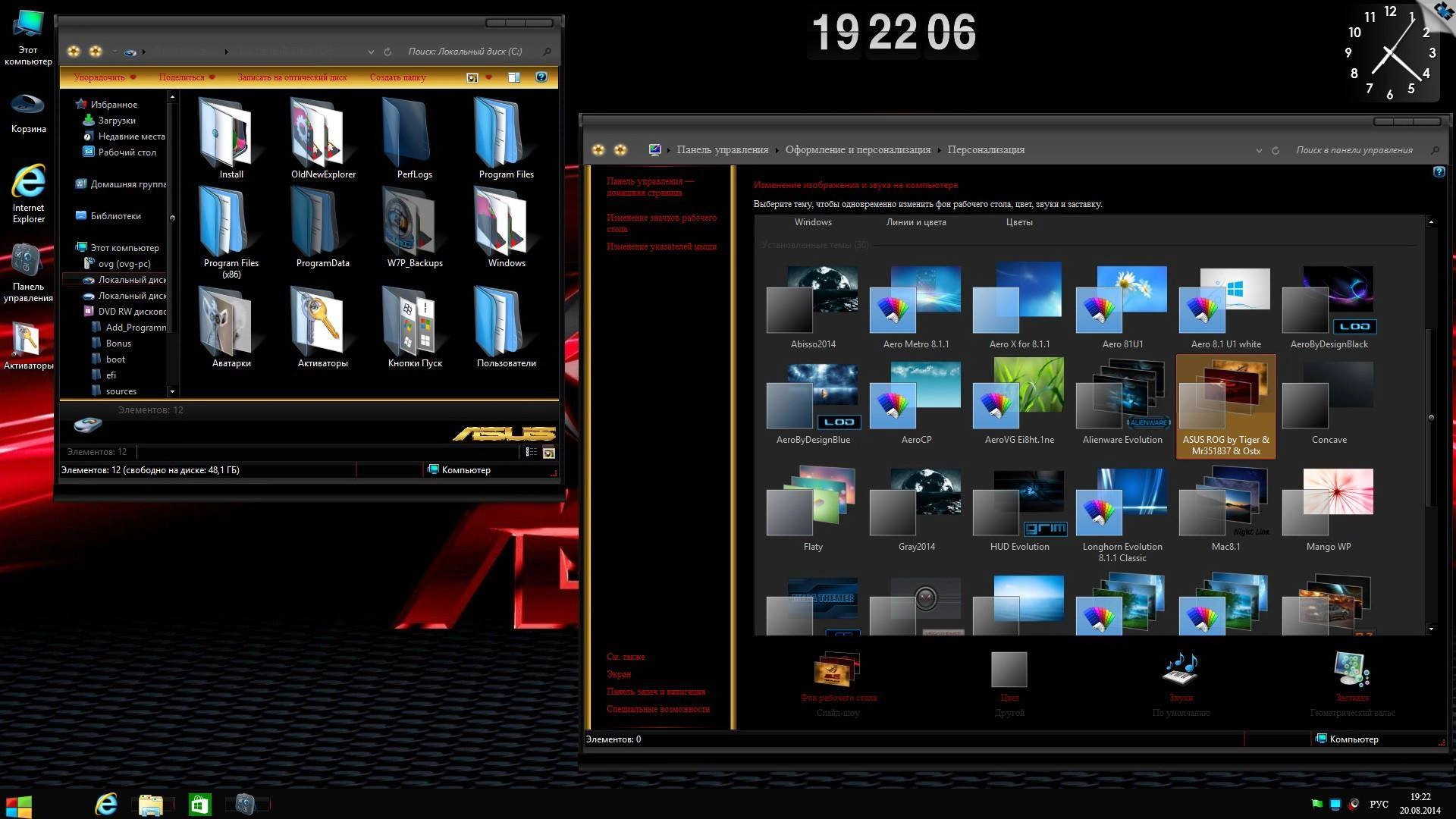The height and width of the screenshot is (819, 1456).
Task: Select the Корзина desktop icon
Action: [28, 112]
